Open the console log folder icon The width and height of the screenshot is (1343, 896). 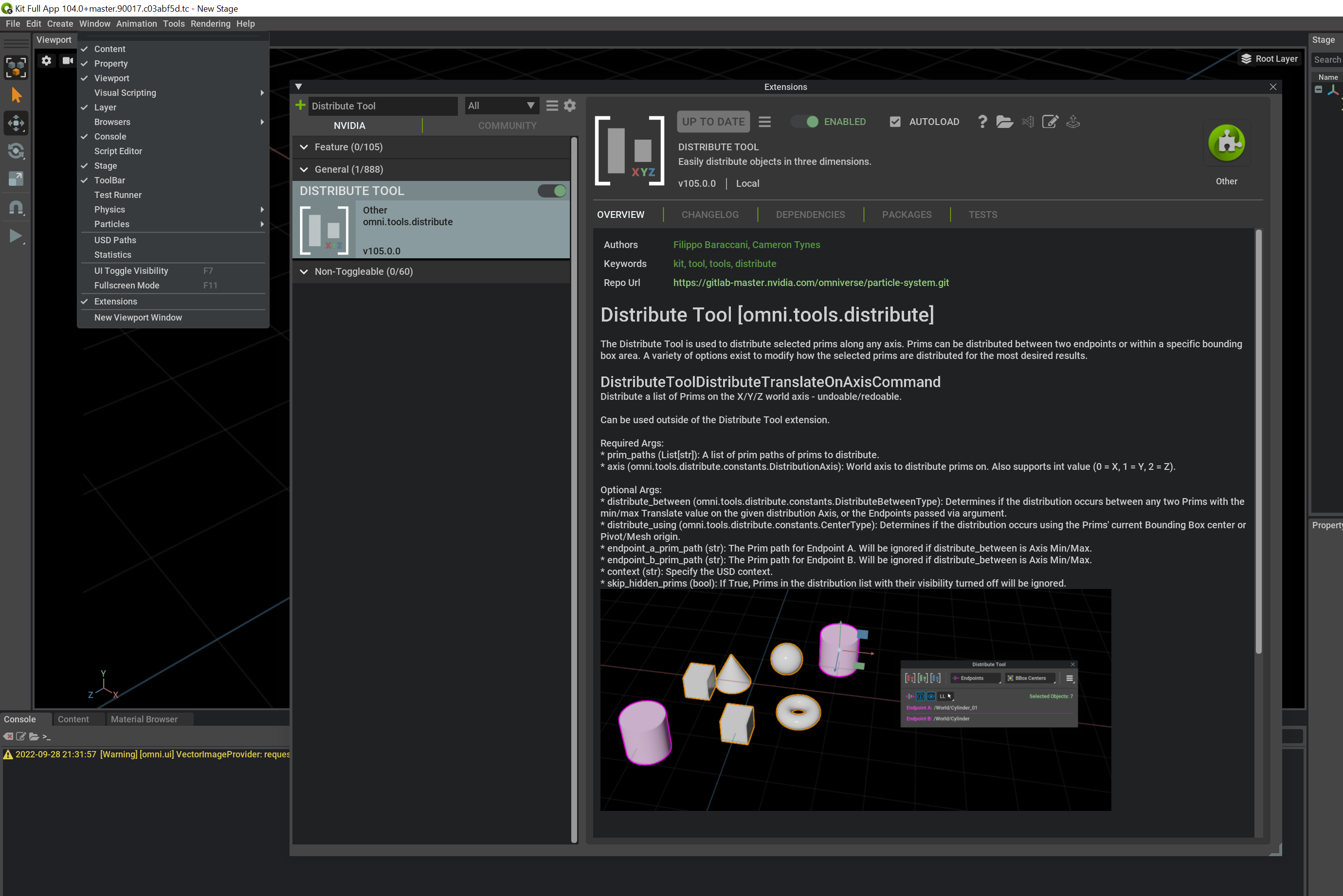pos(34,736)
